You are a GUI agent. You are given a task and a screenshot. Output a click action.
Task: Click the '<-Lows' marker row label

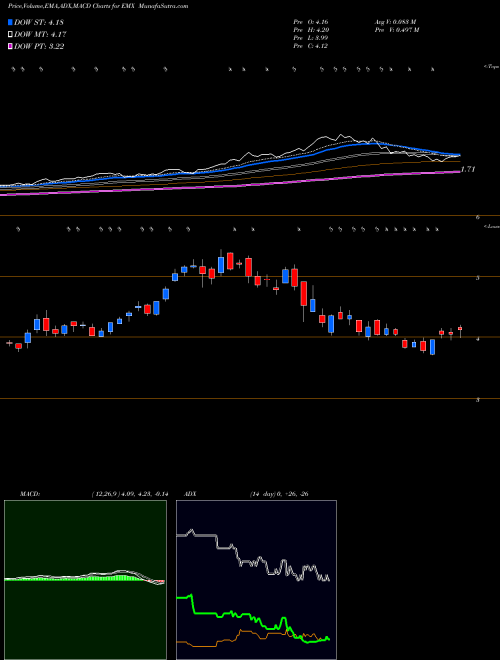click(x=491, y=226)
